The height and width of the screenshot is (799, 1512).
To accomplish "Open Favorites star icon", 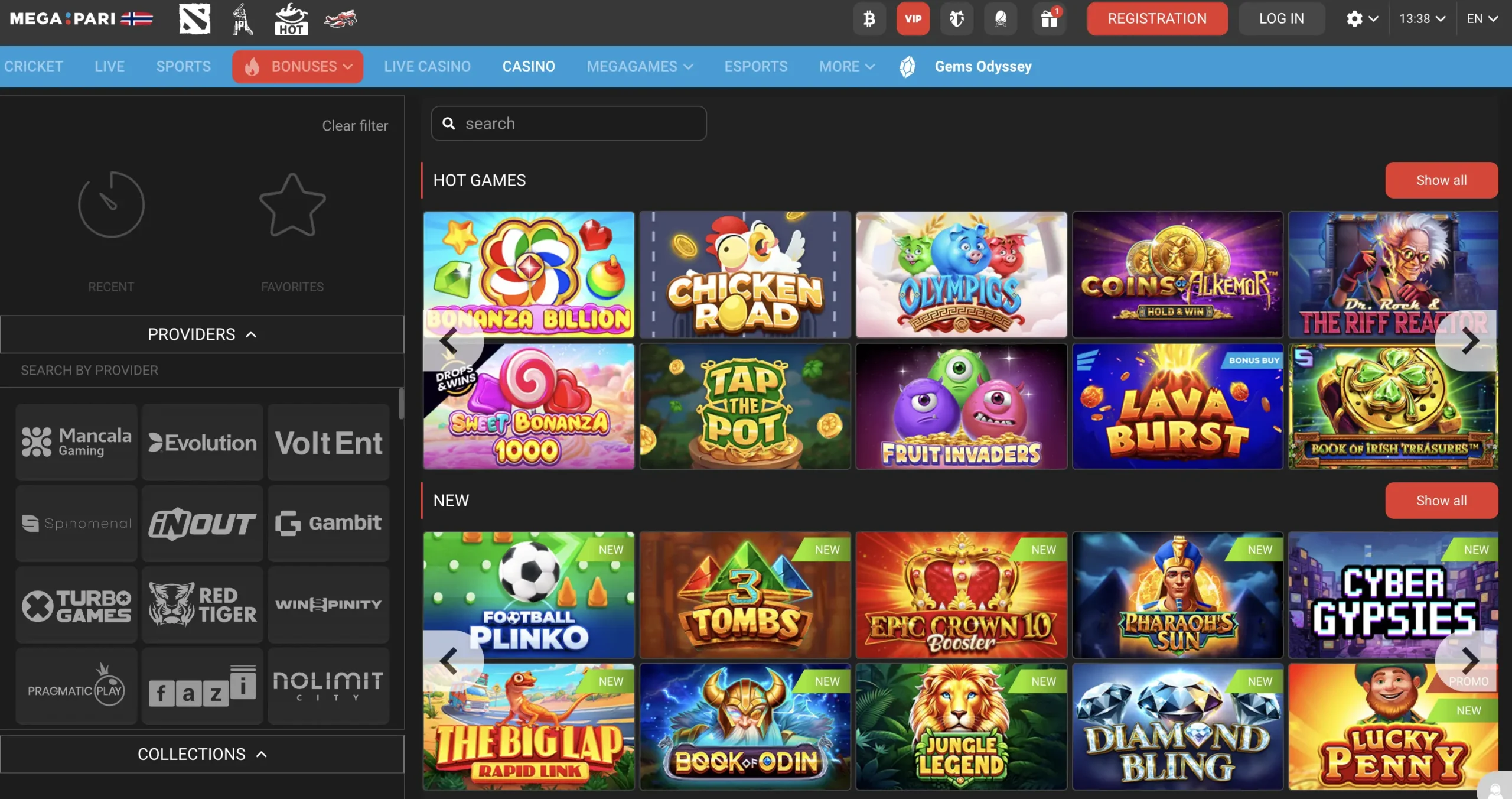I will tap(292, 204).
